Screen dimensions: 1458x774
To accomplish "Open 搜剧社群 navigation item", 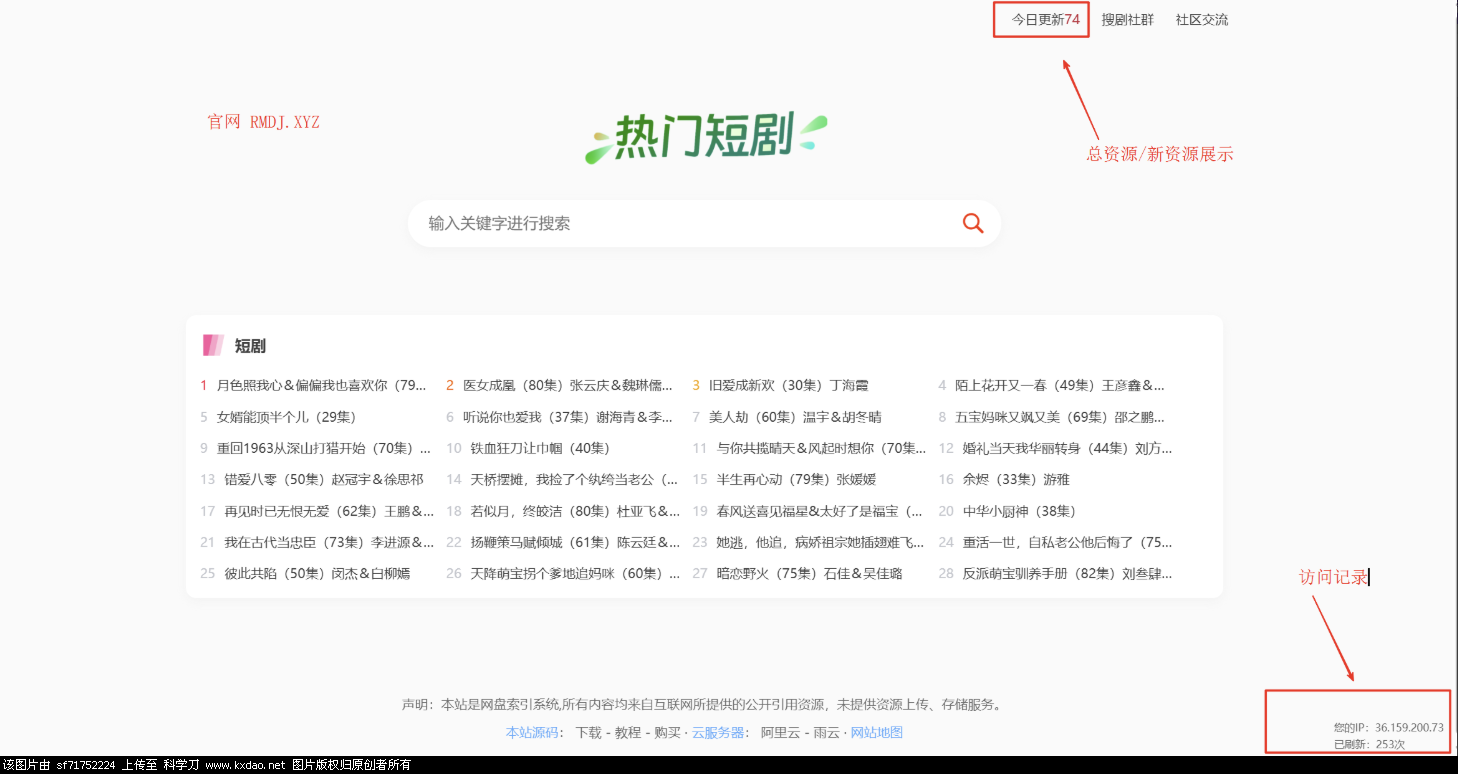I will 1127,19.
